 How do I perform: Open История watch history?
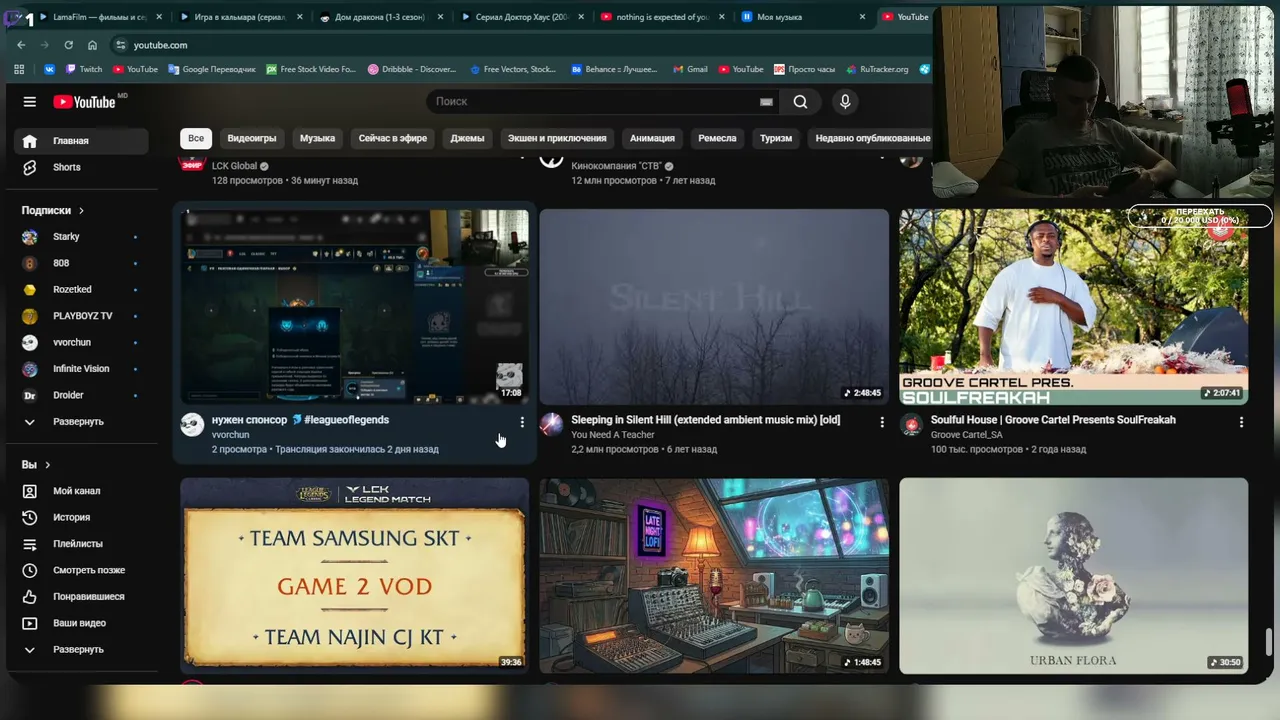[82, 517]
